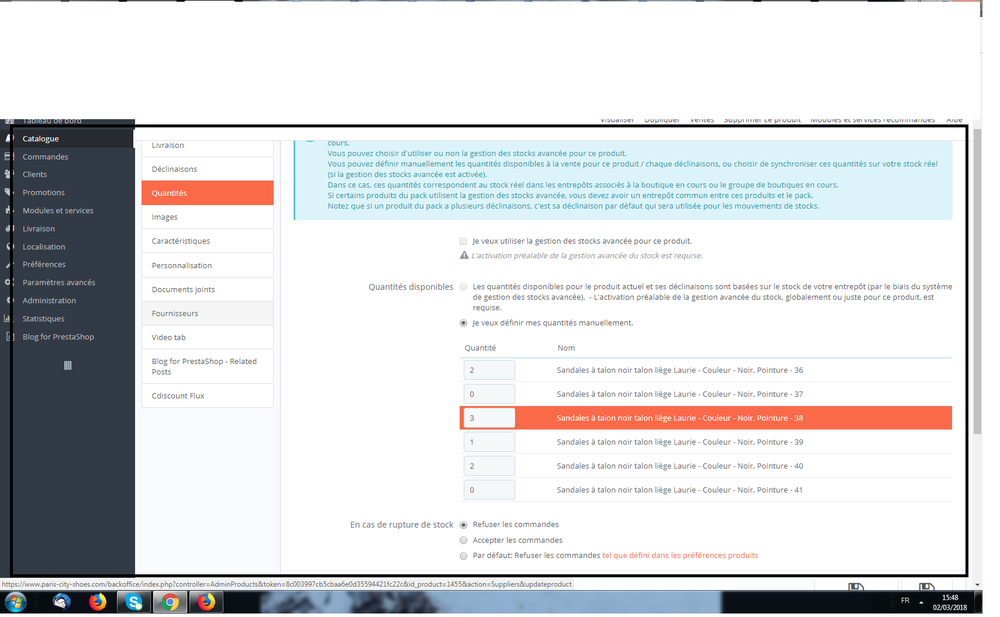1000x617 pixels.
Task: Open the Windows Start menu
Action: click(15, 602)
